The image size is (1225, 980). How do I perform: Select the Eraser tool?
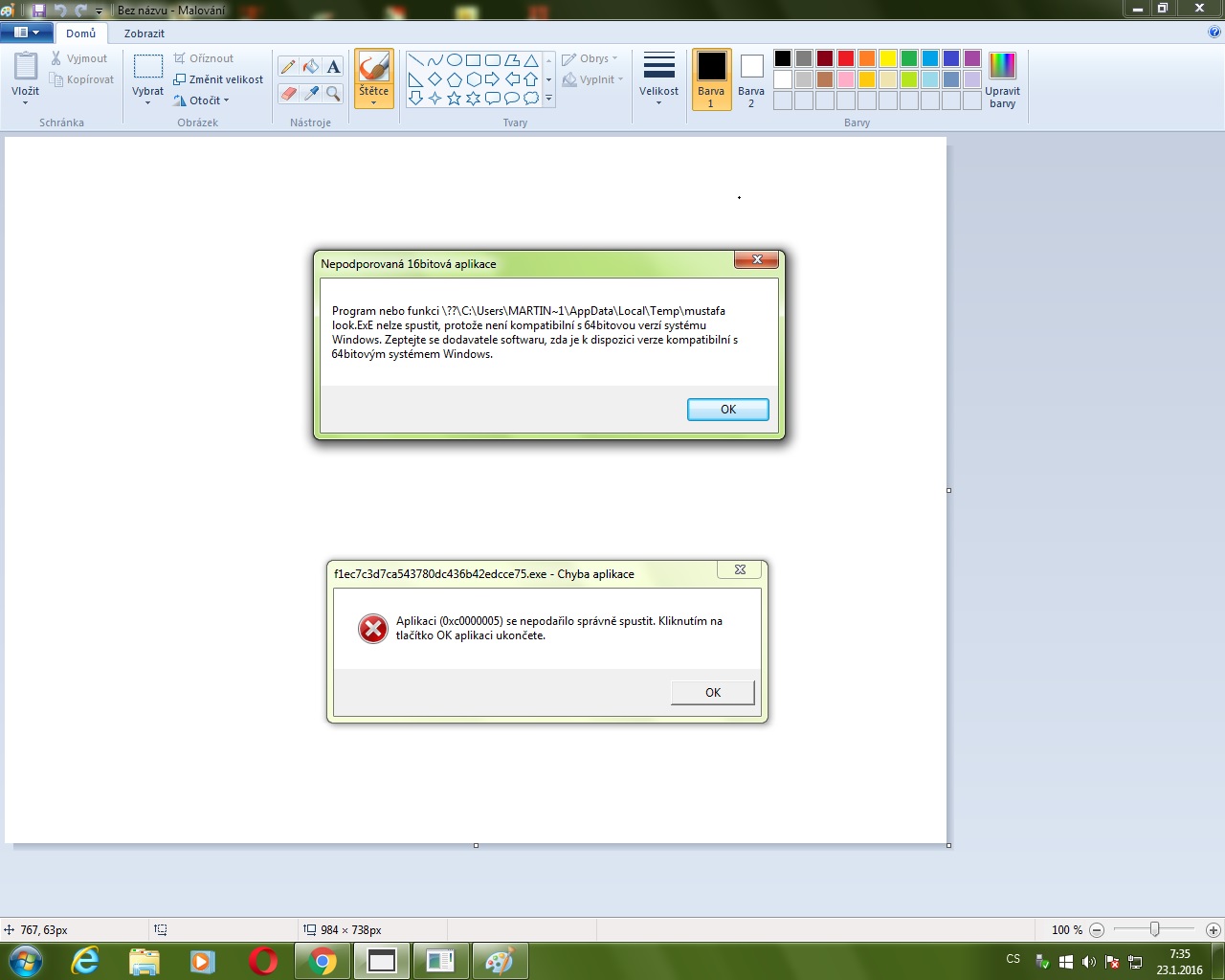288,93
